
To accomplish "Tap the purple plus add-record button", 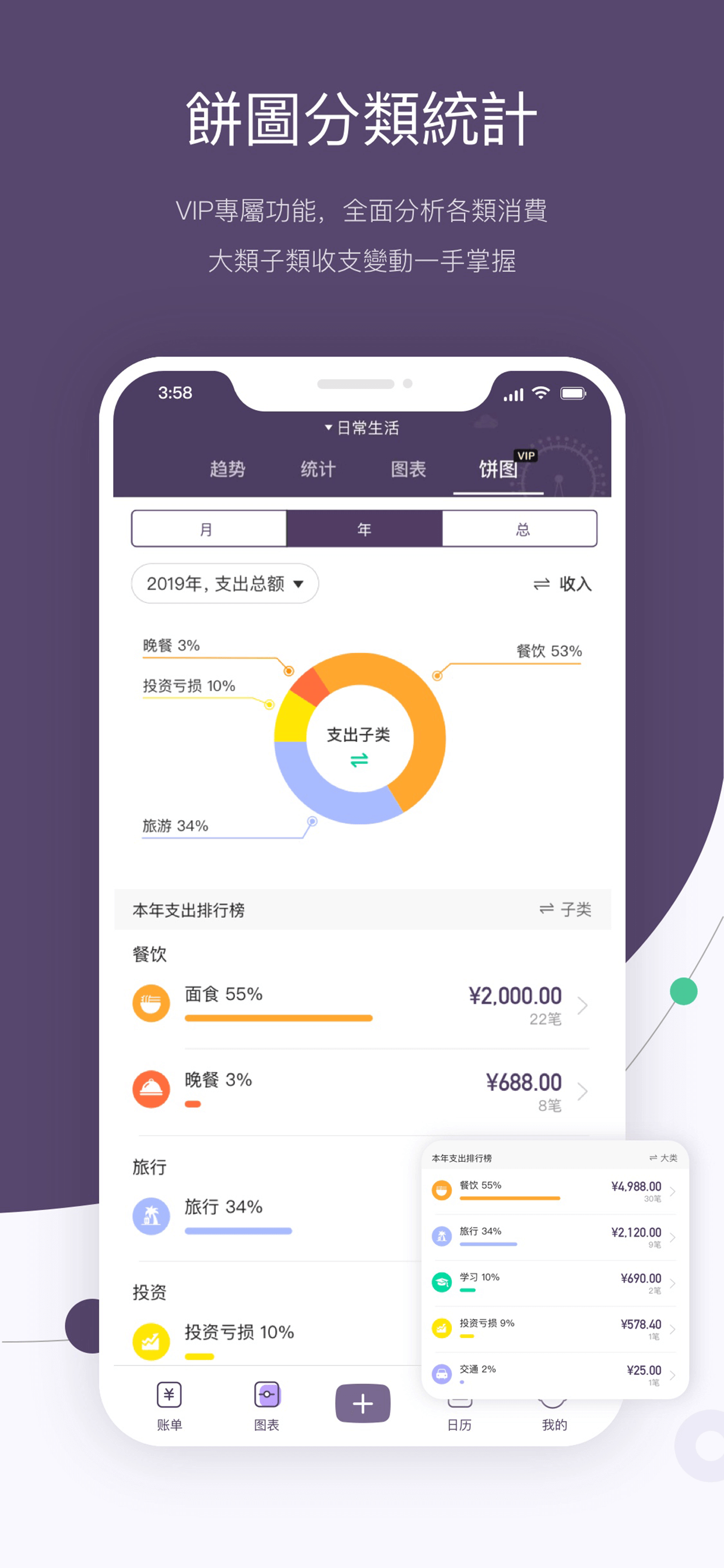I will coord(363,1403).
